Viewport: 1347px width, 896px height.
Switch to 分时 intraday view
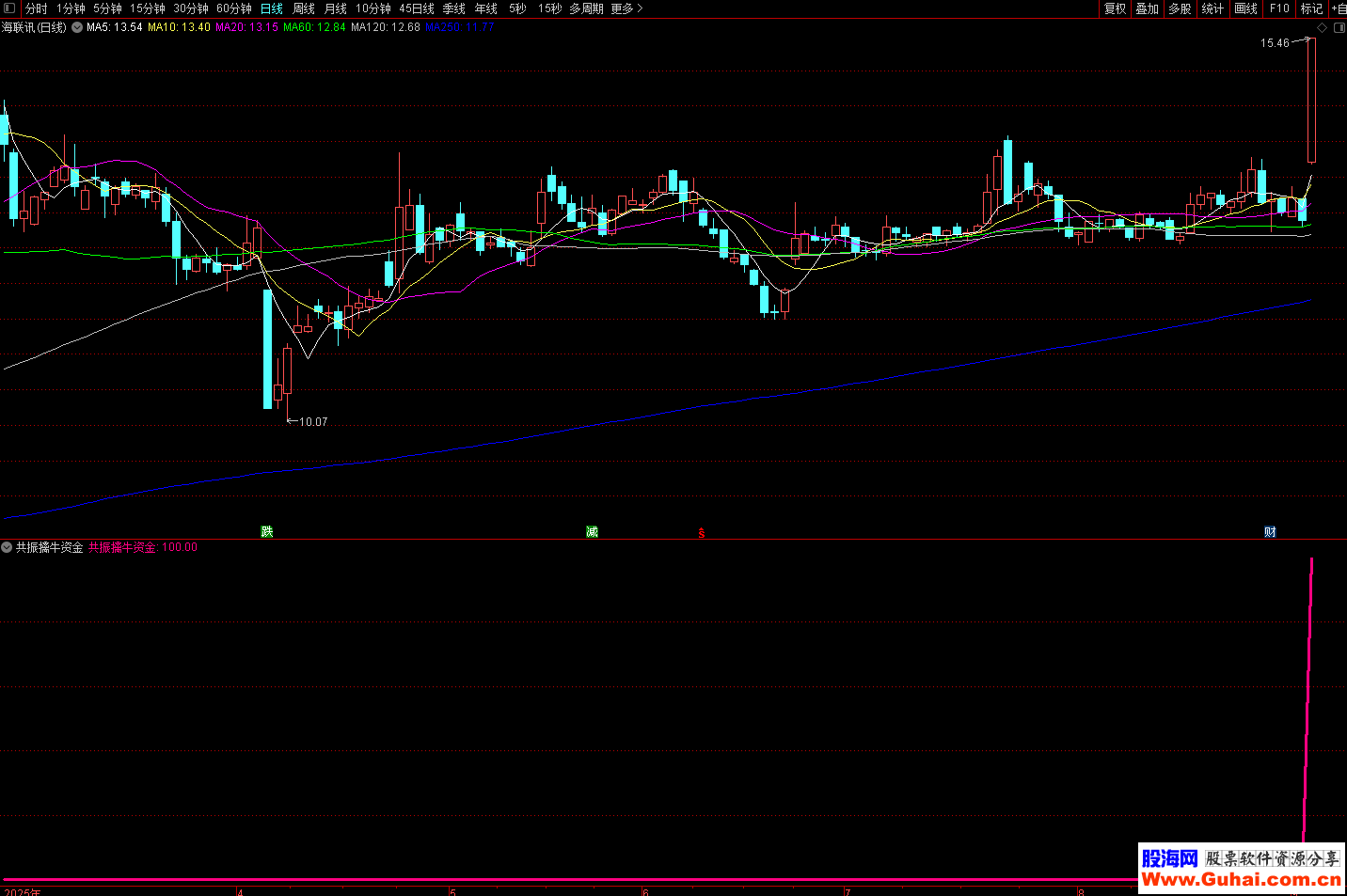[x=37, y=8]
